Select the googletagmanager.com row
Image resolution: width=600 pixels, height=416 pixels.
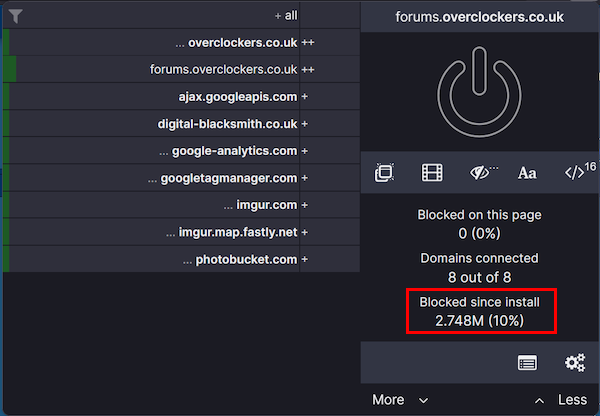coord(228,178)
